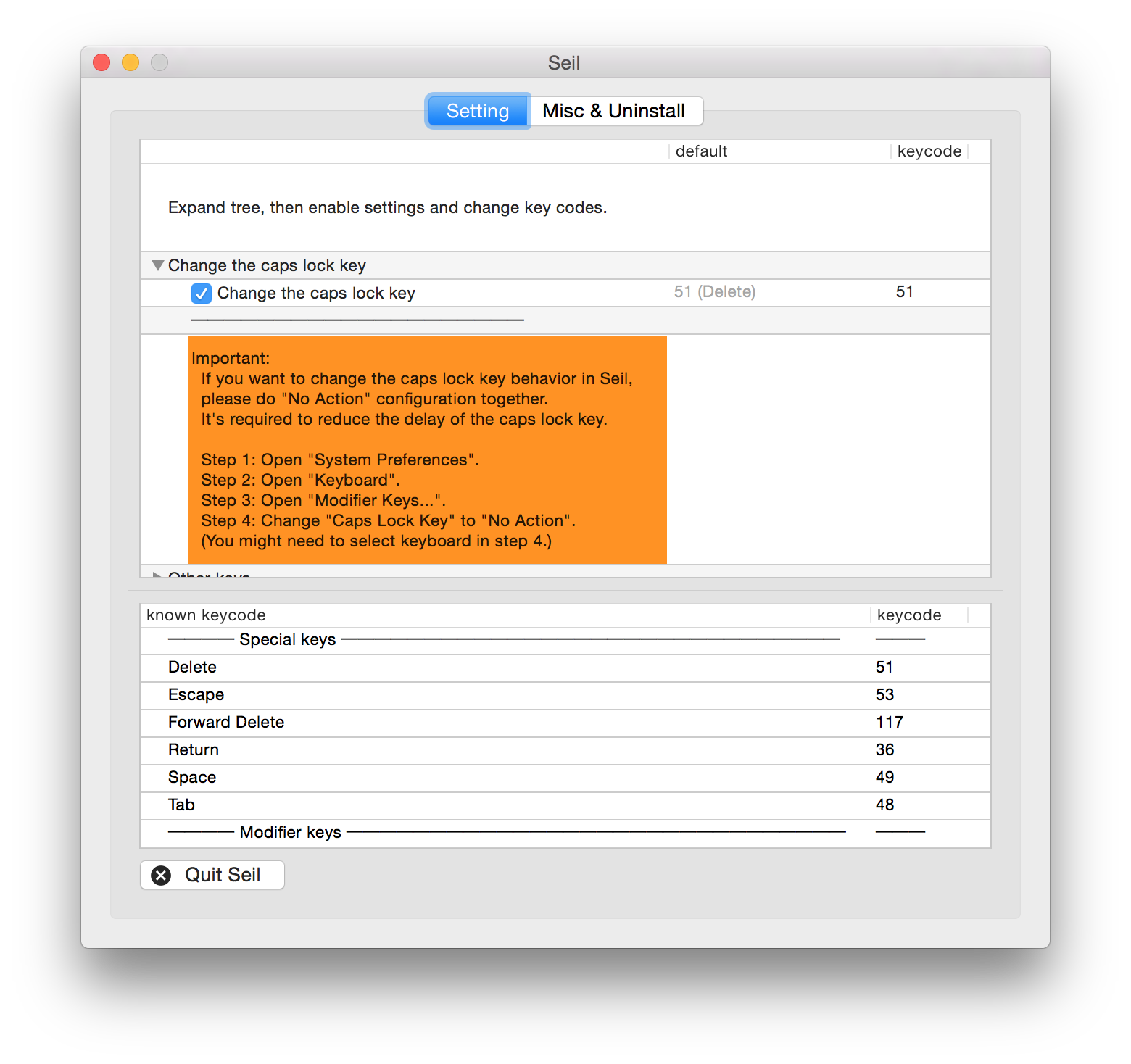Screen dimensions: 1131x1064
Task: Select the Setting tab
Action: (x=478, y=111)
